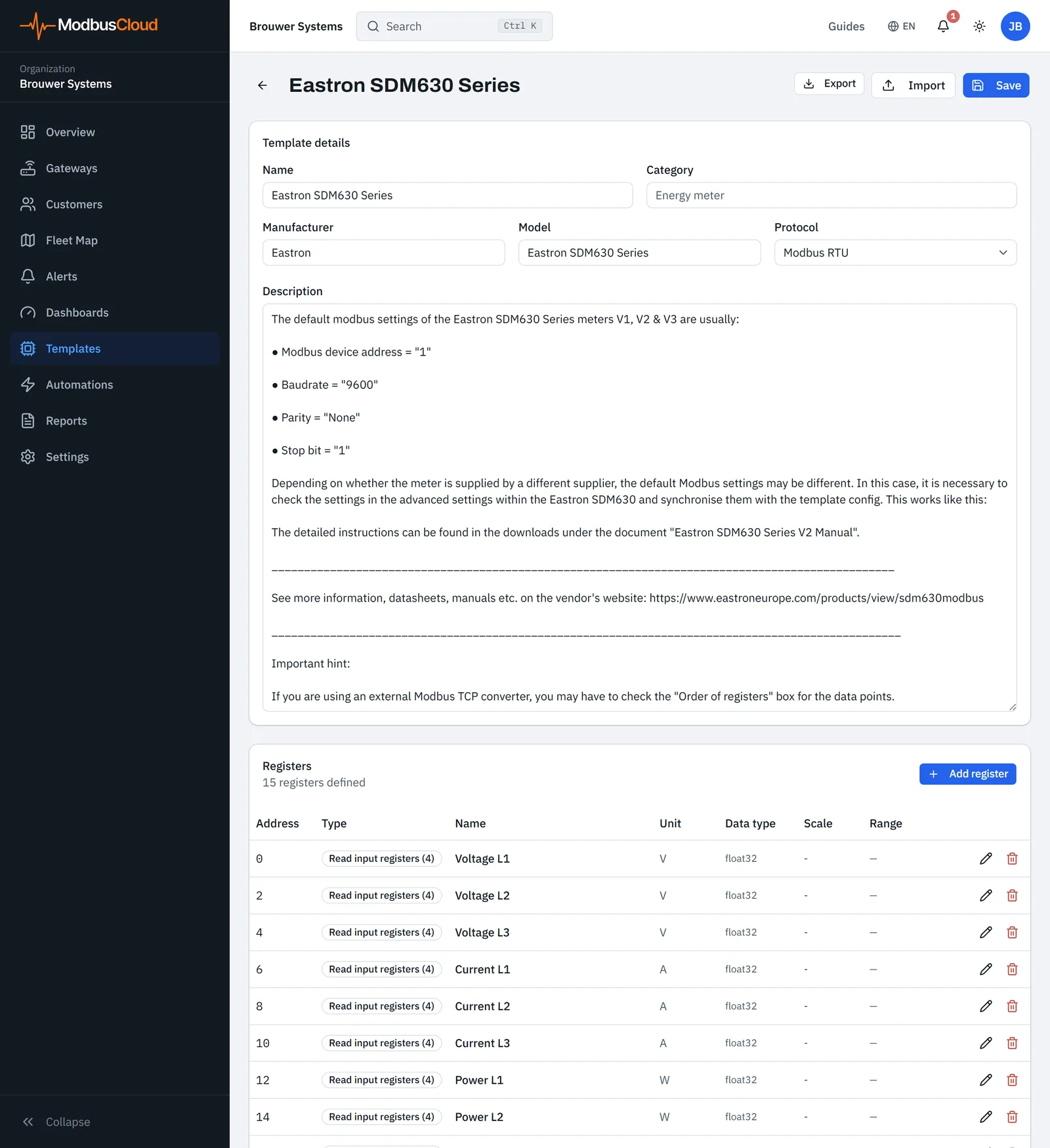Add a new register
Screen dimensions: 1050x1148
(x=967, y=774)
